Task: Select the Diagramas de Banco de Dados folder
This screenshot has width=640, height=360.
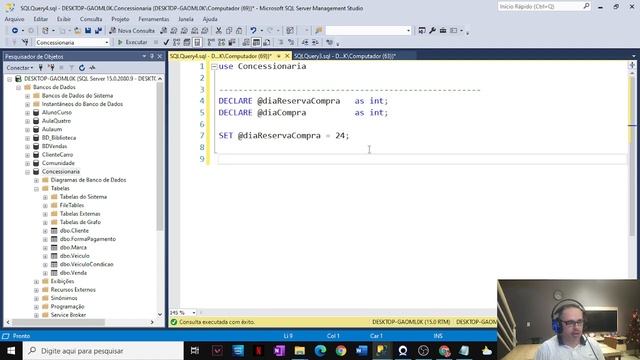Action: (88, 180)
